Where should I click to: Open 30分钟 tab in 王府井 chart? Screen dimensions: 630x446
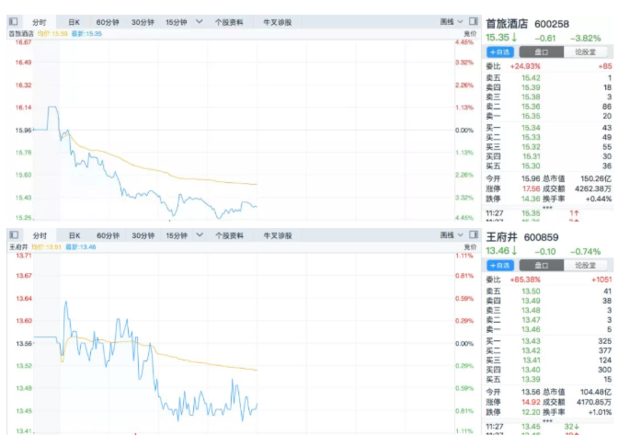[143, 235]
